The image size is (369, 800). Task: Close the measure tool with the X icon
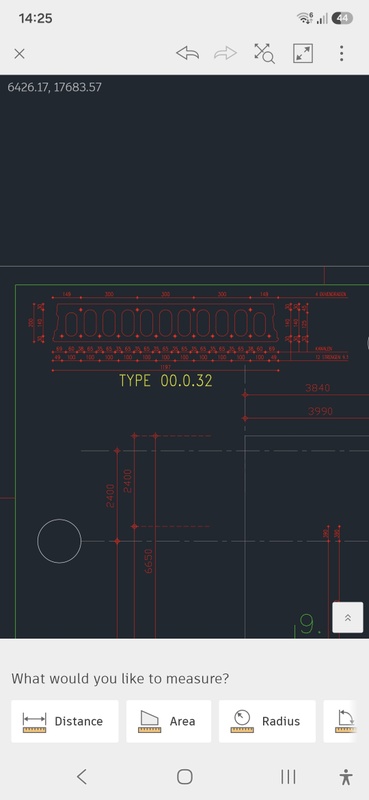click(x=19, y=54)
